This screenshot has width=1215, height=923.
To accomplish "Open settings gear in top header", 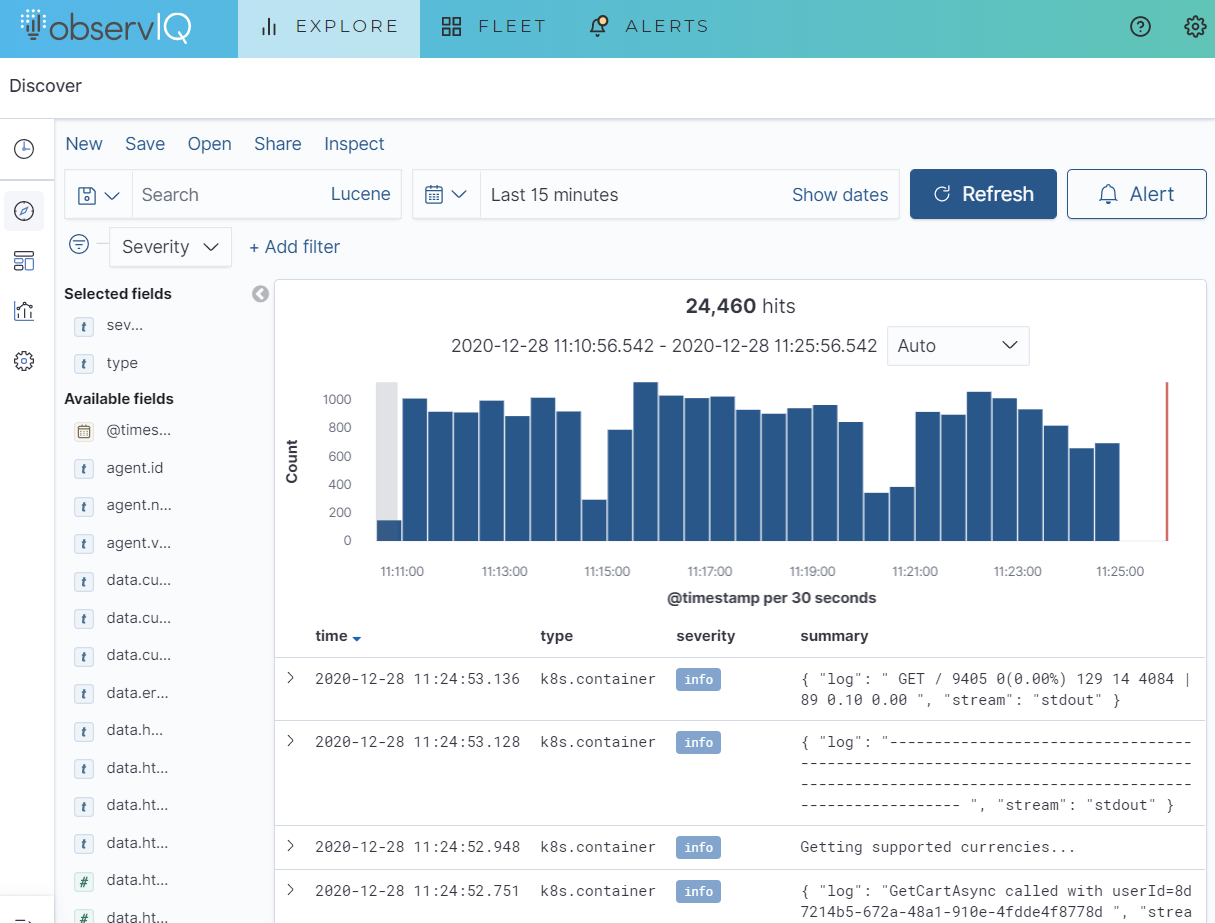I will pyautogui.click(x=1194, y=27).
